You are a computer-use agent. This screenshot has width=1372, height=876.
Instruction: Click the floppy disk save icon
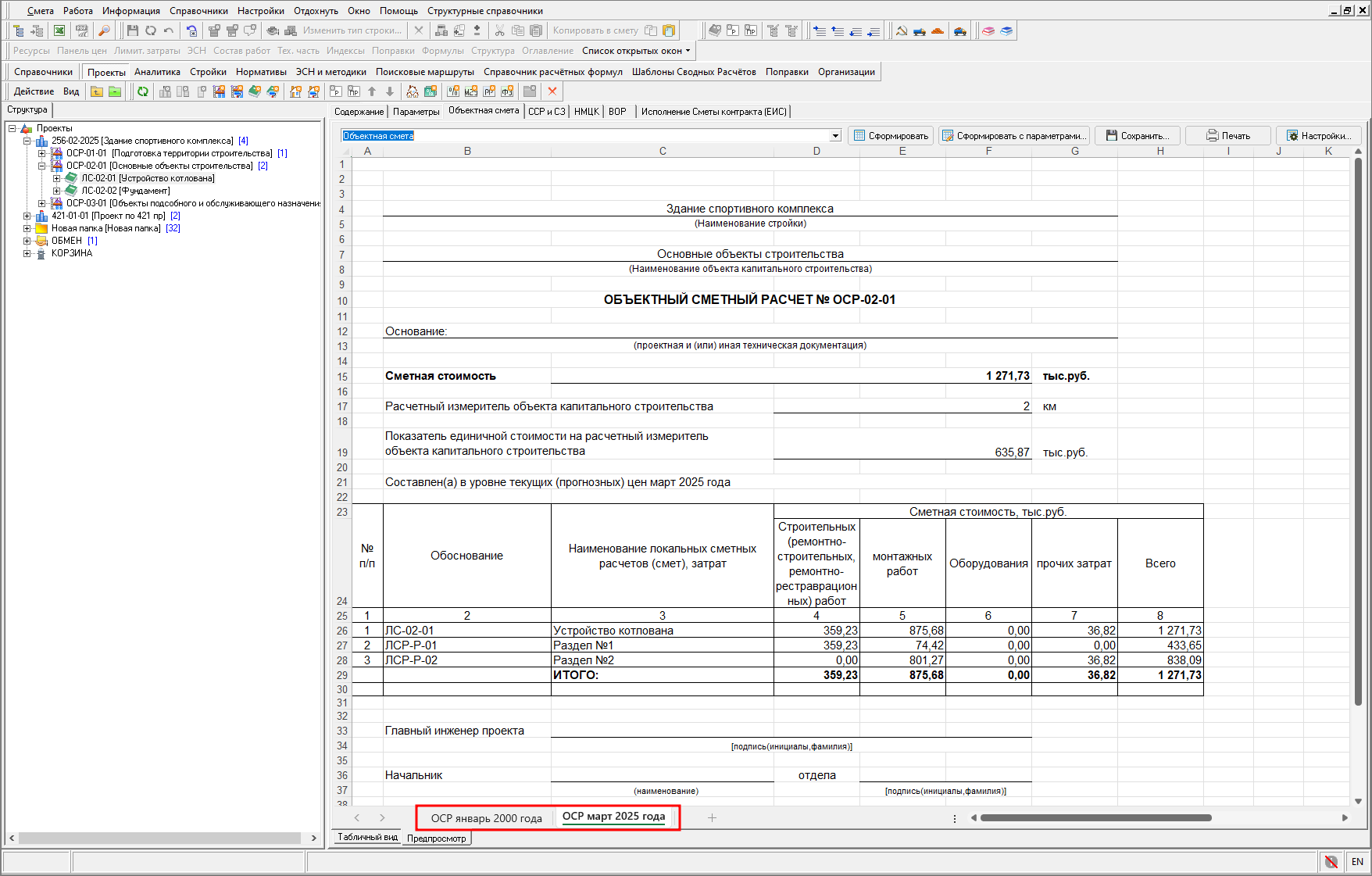(x=132, y=30)
